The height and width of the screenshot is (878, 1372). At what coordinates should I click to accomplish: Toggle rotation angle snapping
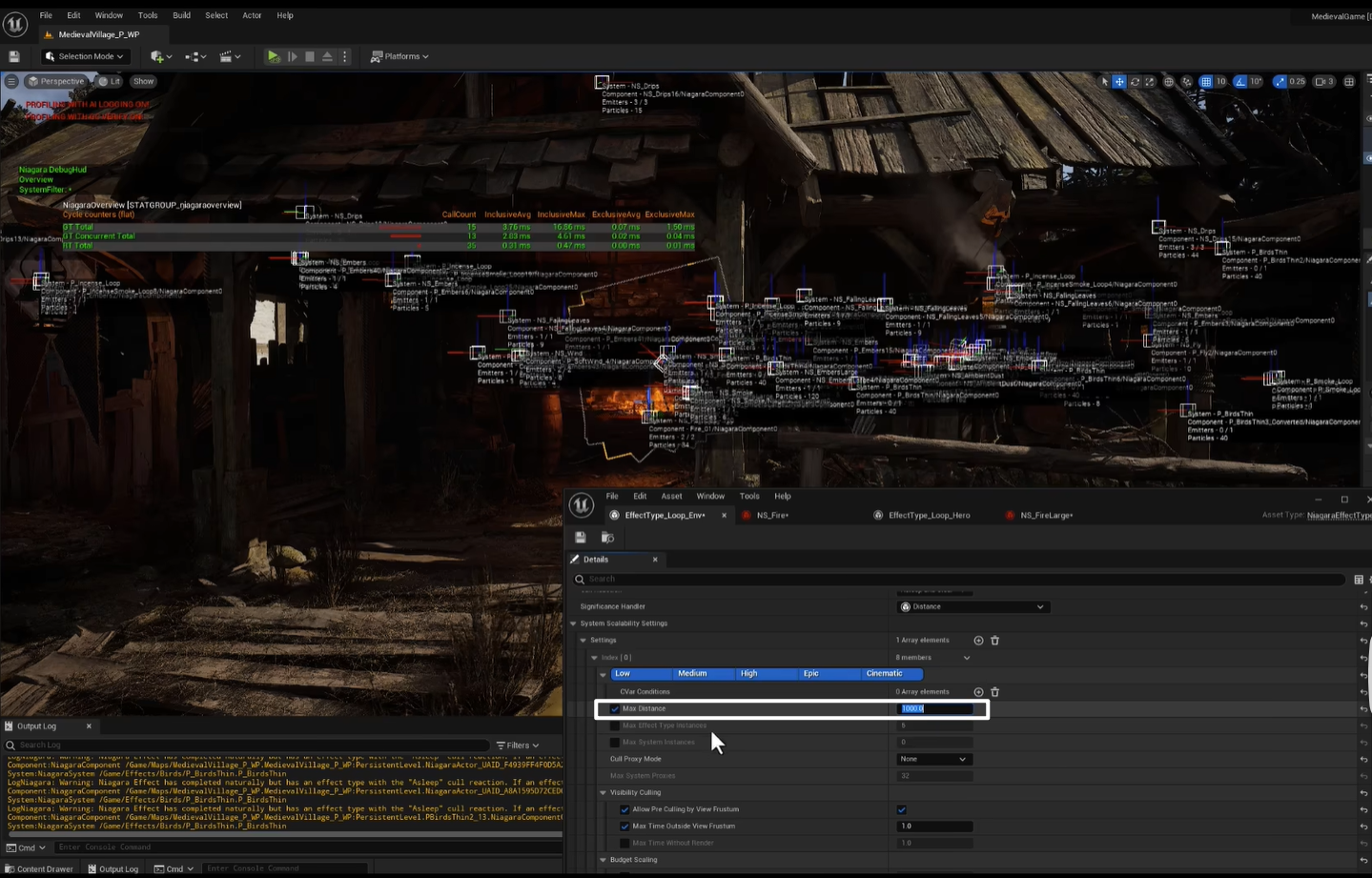tap(1240, 82)
